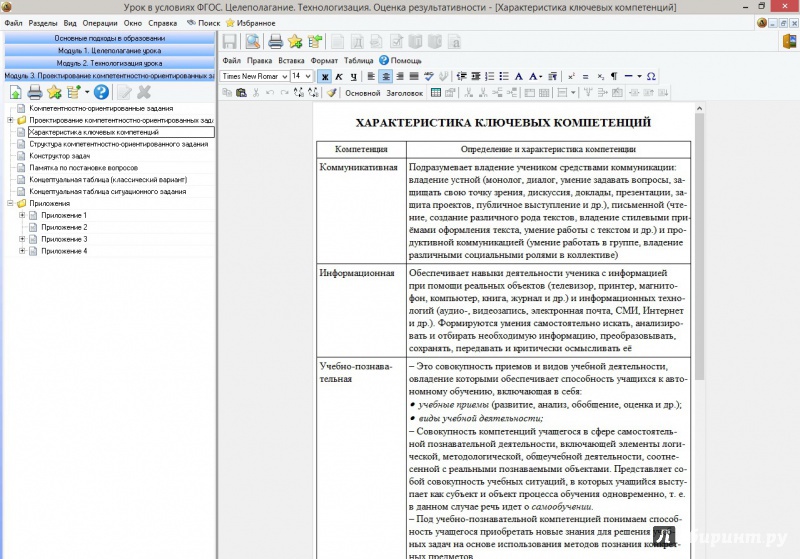
Task: Click the grey X delete icon in left panel
Action: pyautogui.click(x=144, y=92)
